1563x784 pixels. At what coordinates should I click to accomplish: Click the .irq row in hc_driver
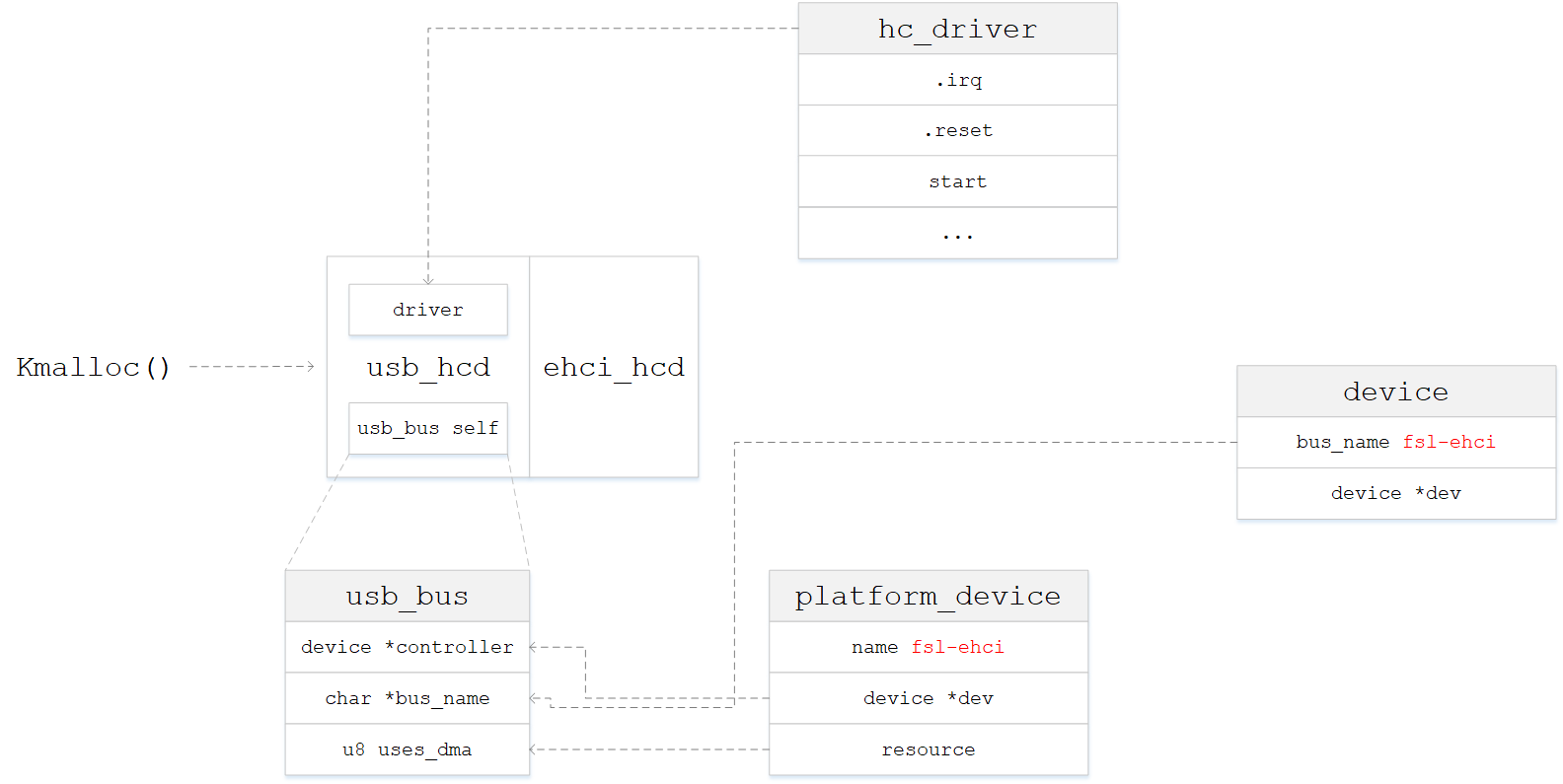click(957, 80)
